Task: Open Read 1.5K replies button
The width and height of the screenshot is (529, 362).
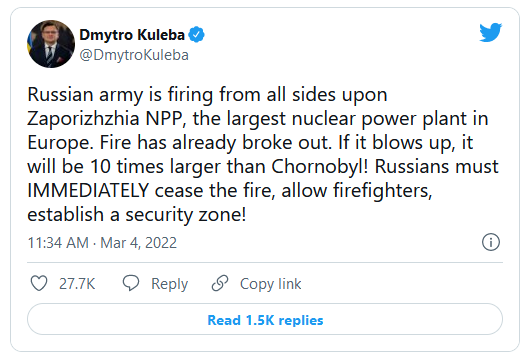Action: coord(265,319)
